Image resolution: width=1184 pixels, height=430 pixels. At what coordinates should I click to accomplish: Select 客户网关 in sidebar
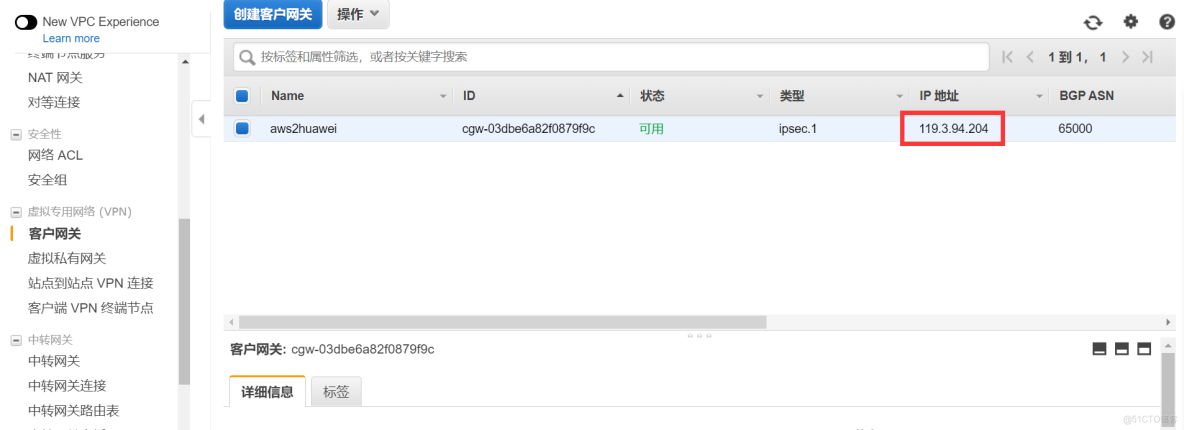(x=54, y=234)
